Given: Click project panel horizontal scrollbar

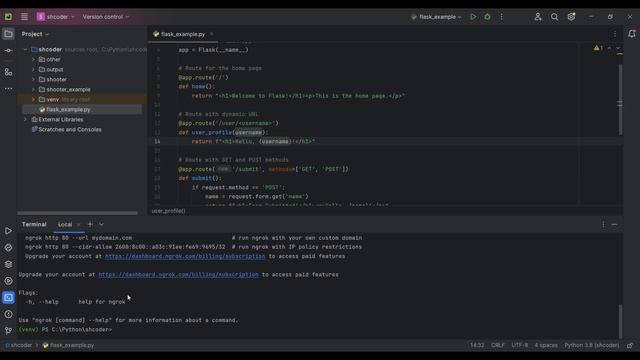Looking at the screenshot, I should coord(78,213).
